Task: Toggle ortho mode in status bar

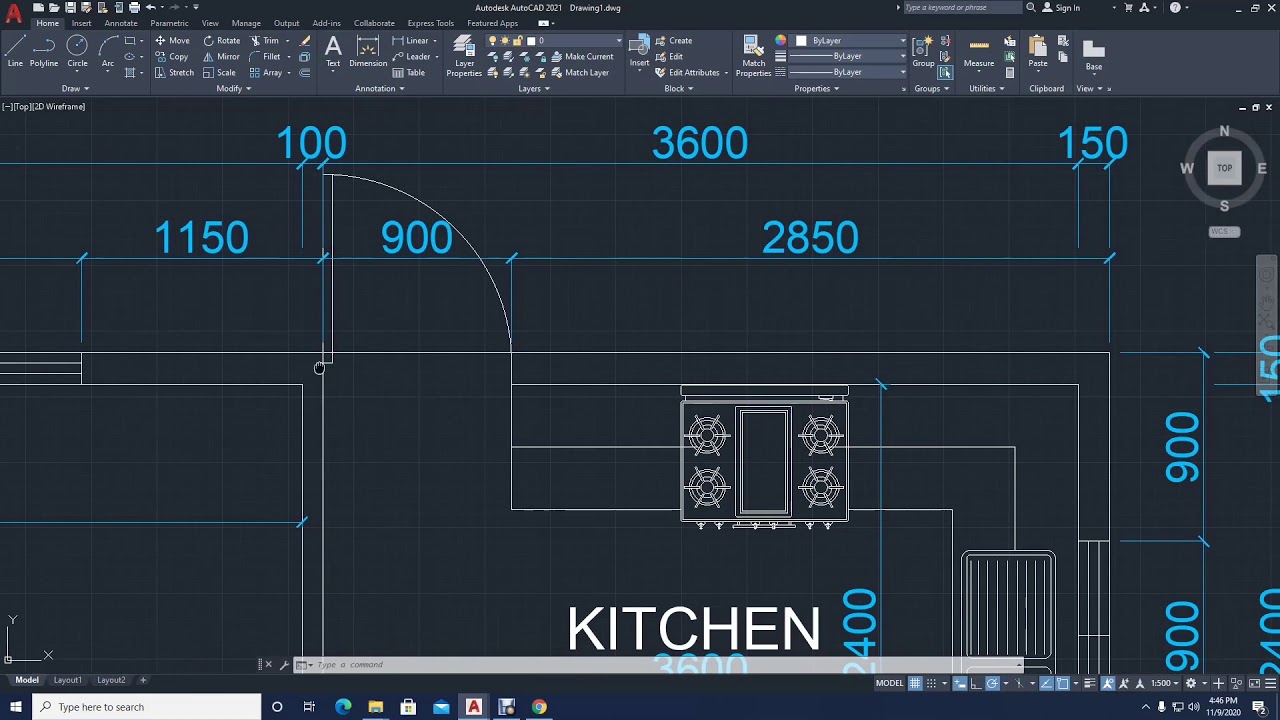Action: coord(976,683)
